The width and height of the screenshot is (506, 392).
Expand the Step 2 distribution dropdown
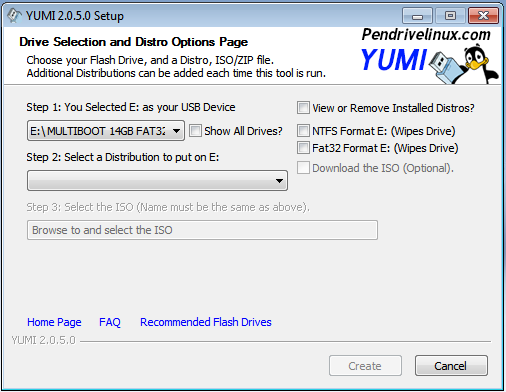pos(157,181)
